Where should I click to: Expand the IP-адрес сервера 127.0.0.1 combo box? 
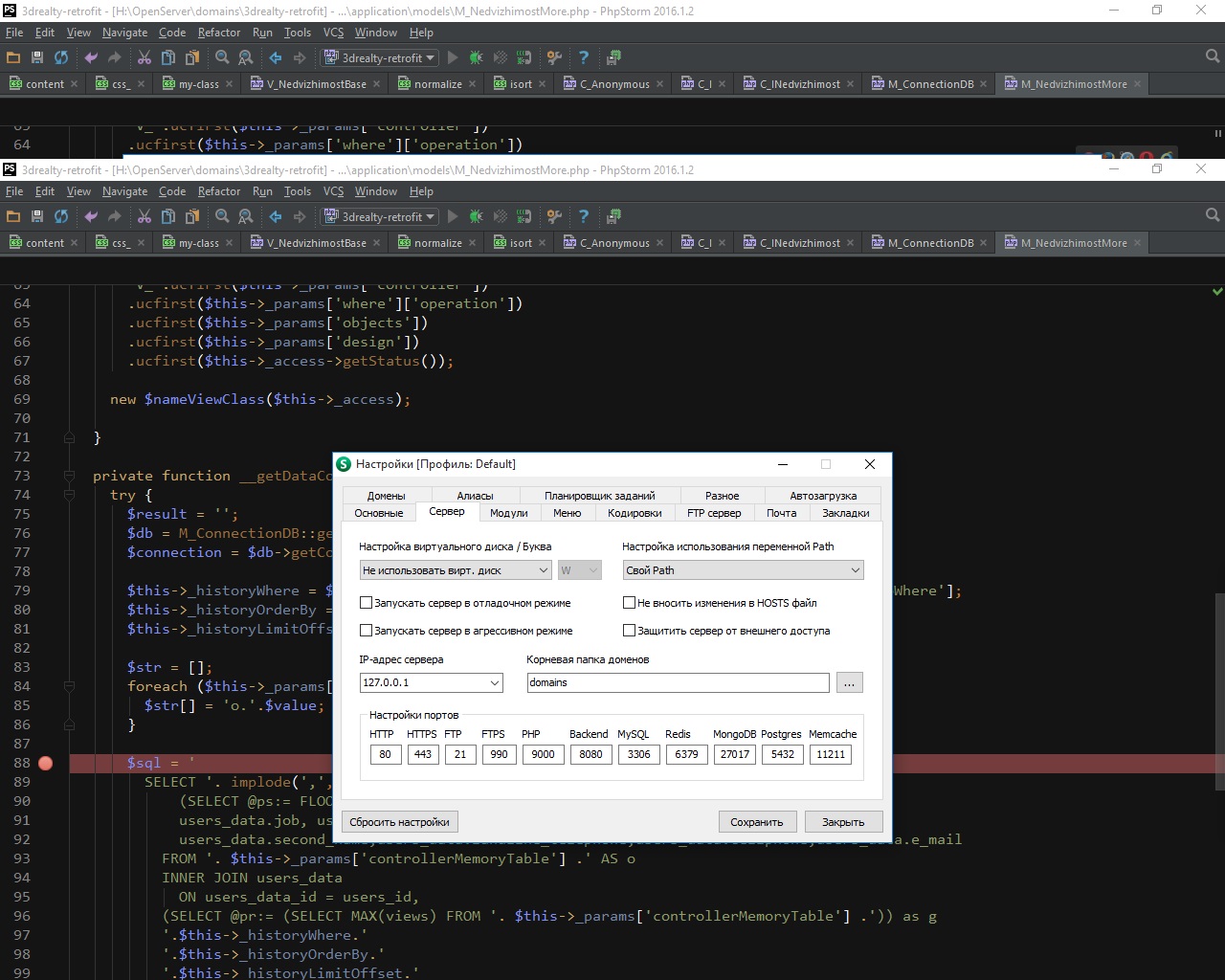click(431, 682)
